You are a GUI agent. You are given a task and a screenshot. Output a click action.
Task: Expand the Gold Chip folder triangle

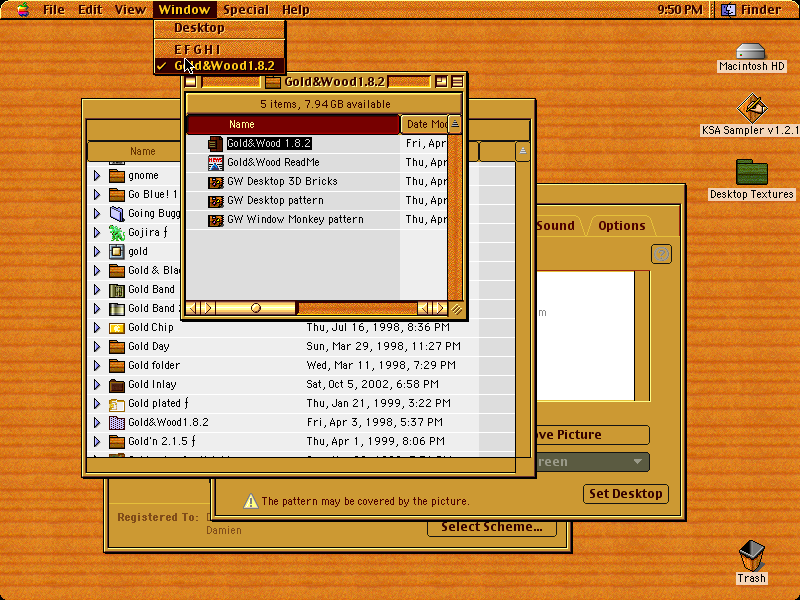(97, 328)
